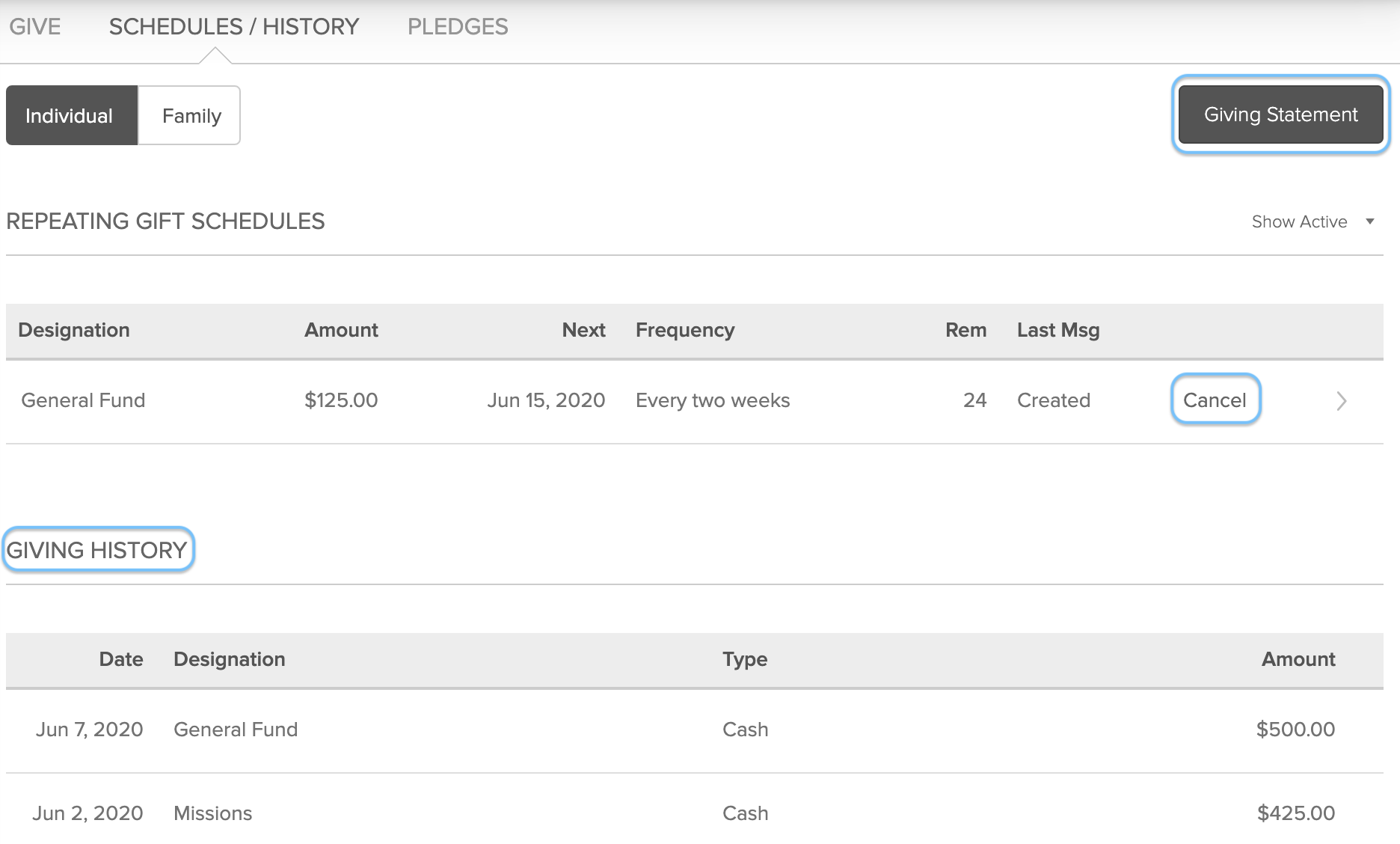The width and height of the screenshot is (1400, 844).
Task: Cancel the General Fund repeating gift
Action: coord(1215,400)
